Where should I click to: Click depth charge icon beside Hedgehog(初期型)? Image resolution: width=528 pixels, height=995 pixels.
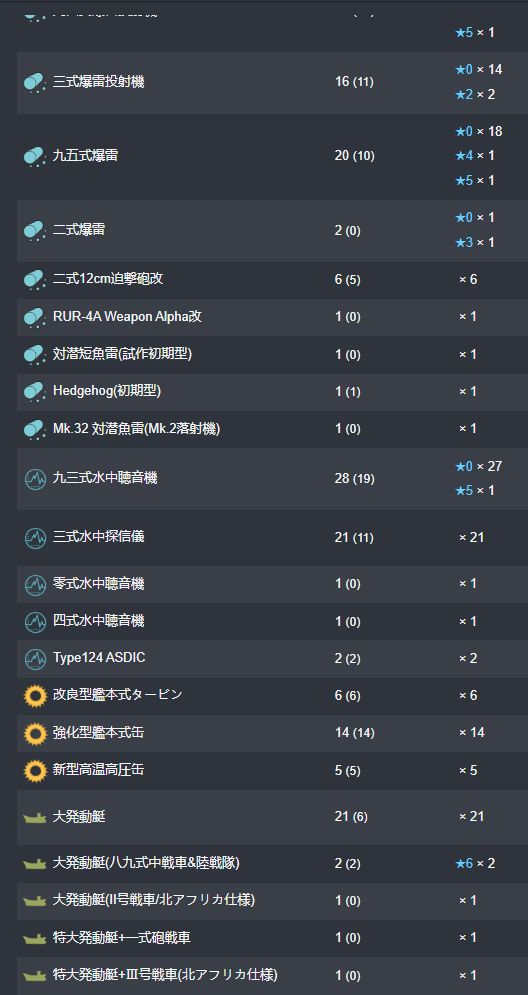coord(34,392)
